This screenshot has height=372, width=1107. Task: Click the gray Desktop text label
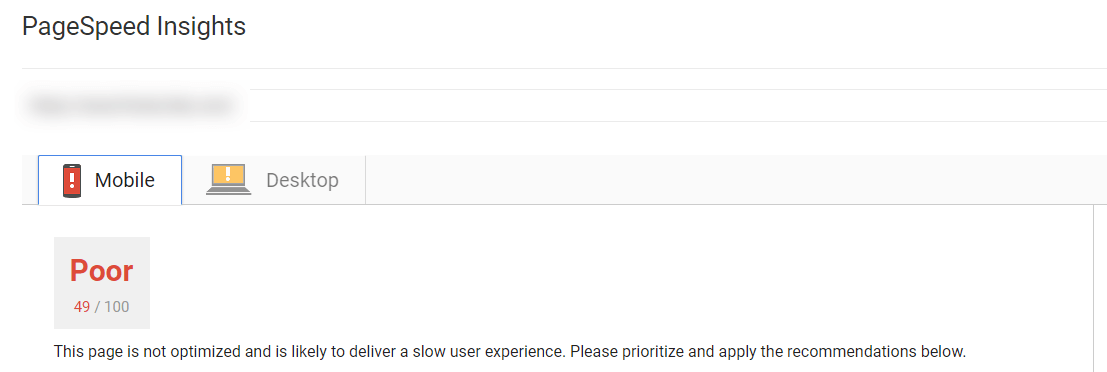tap(302, 181)
